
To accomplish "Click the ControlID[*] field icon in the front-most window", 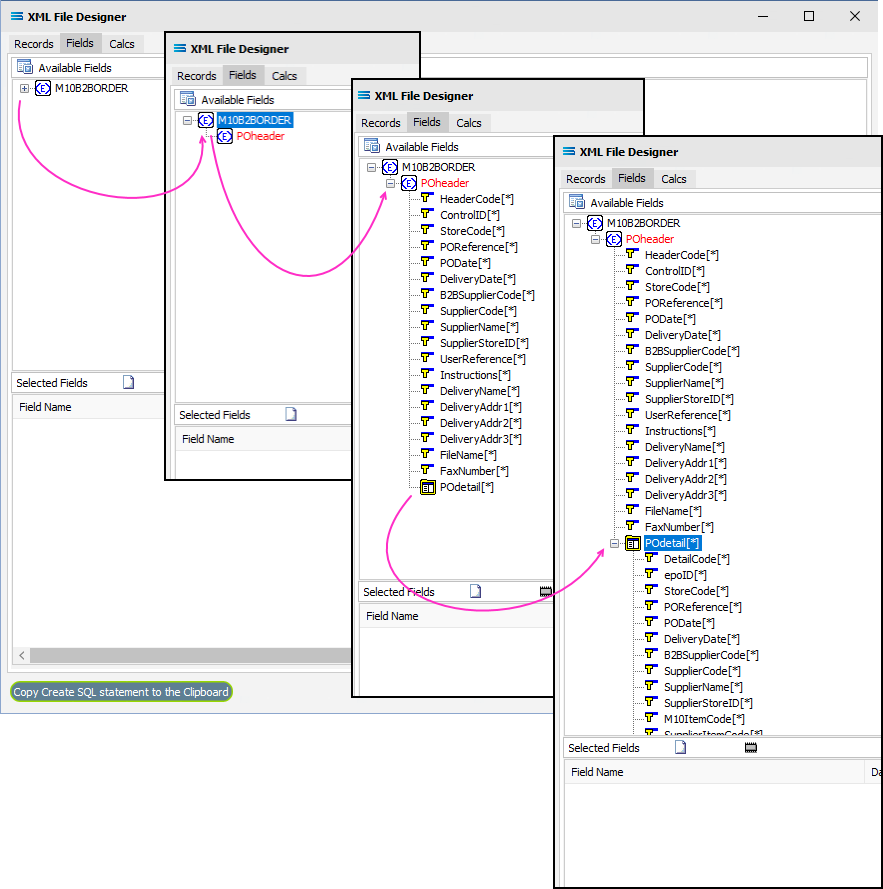I will pos(631,270).
